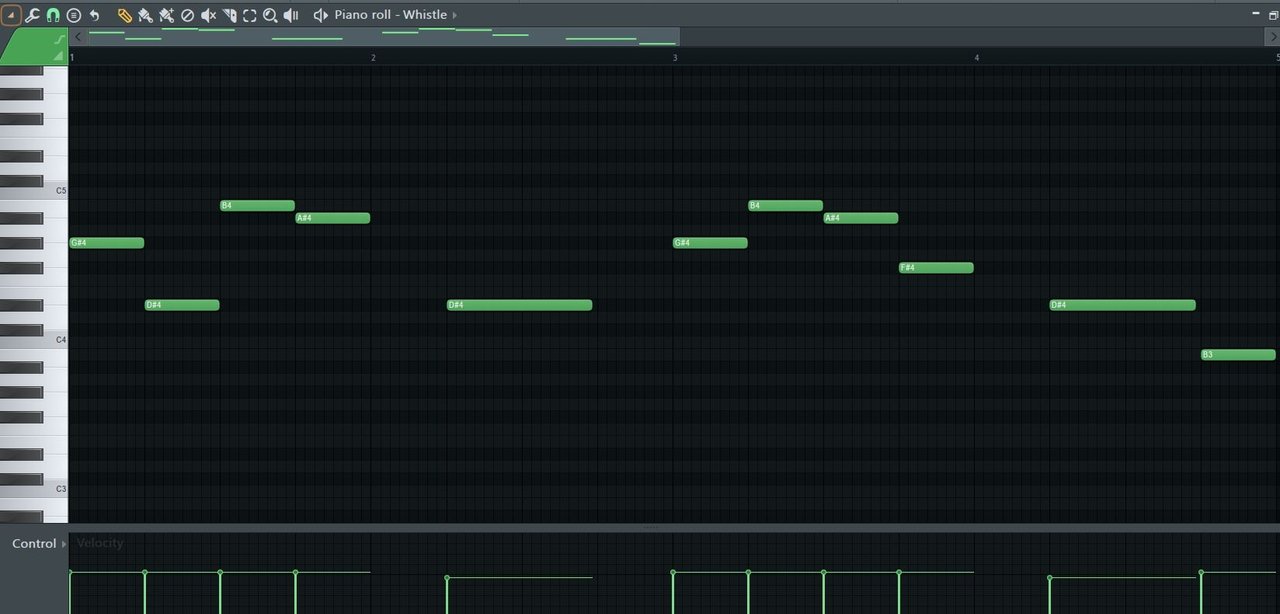
Task: Open the magnet snap-to-grid selector
Action: point(53,15)
